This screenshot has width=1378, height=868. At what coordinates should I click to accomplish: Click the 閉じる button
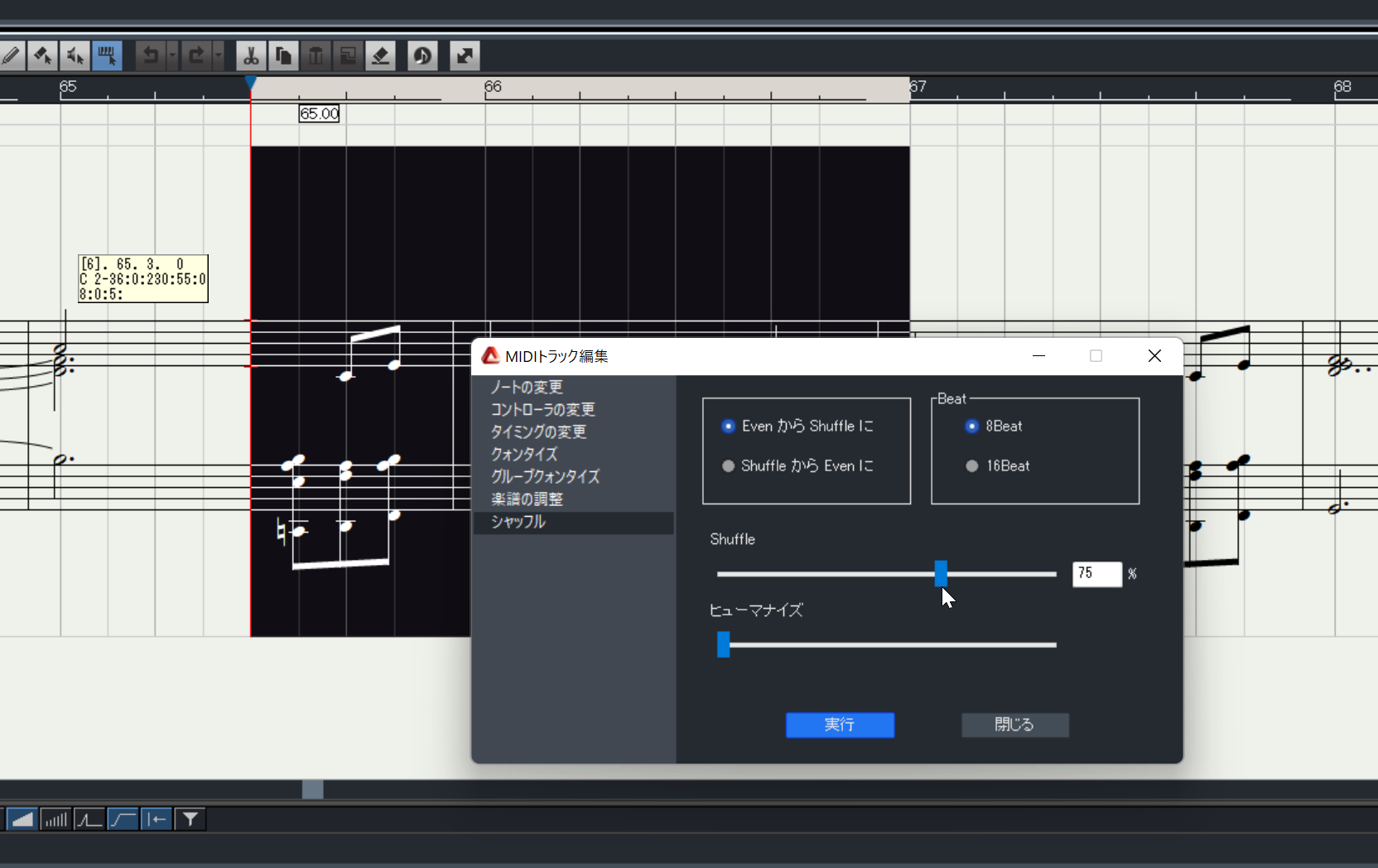(1015, 725)
